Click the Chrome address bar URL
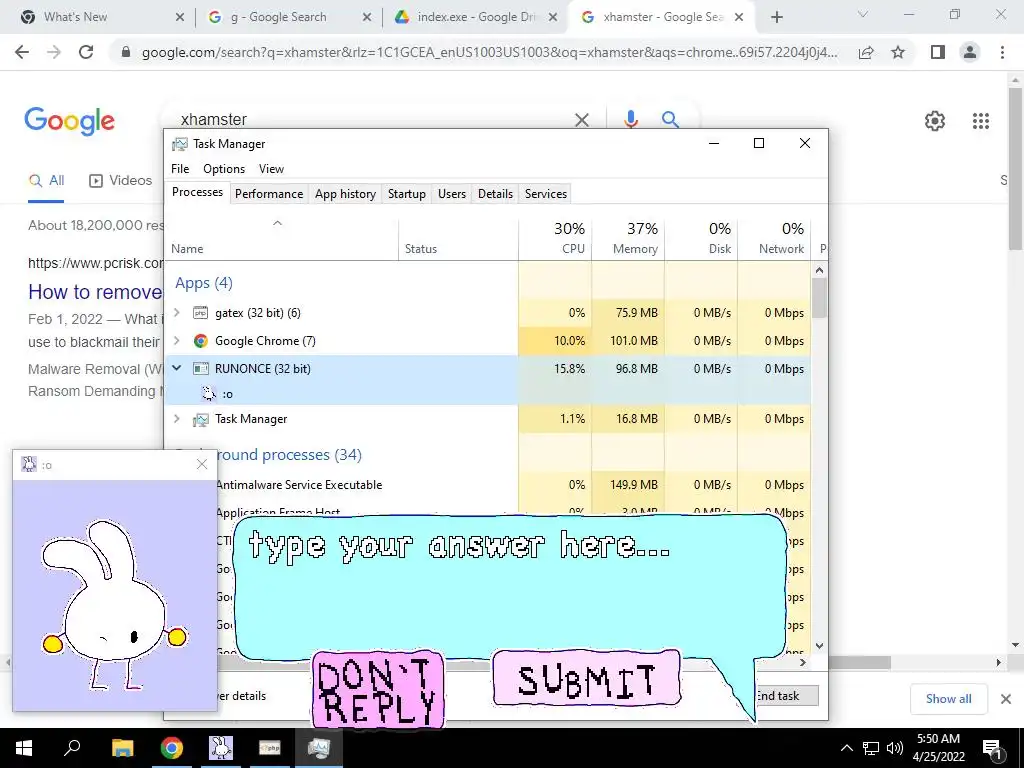The width and height of the screenshot is (1024, 768). coord(489,52)
